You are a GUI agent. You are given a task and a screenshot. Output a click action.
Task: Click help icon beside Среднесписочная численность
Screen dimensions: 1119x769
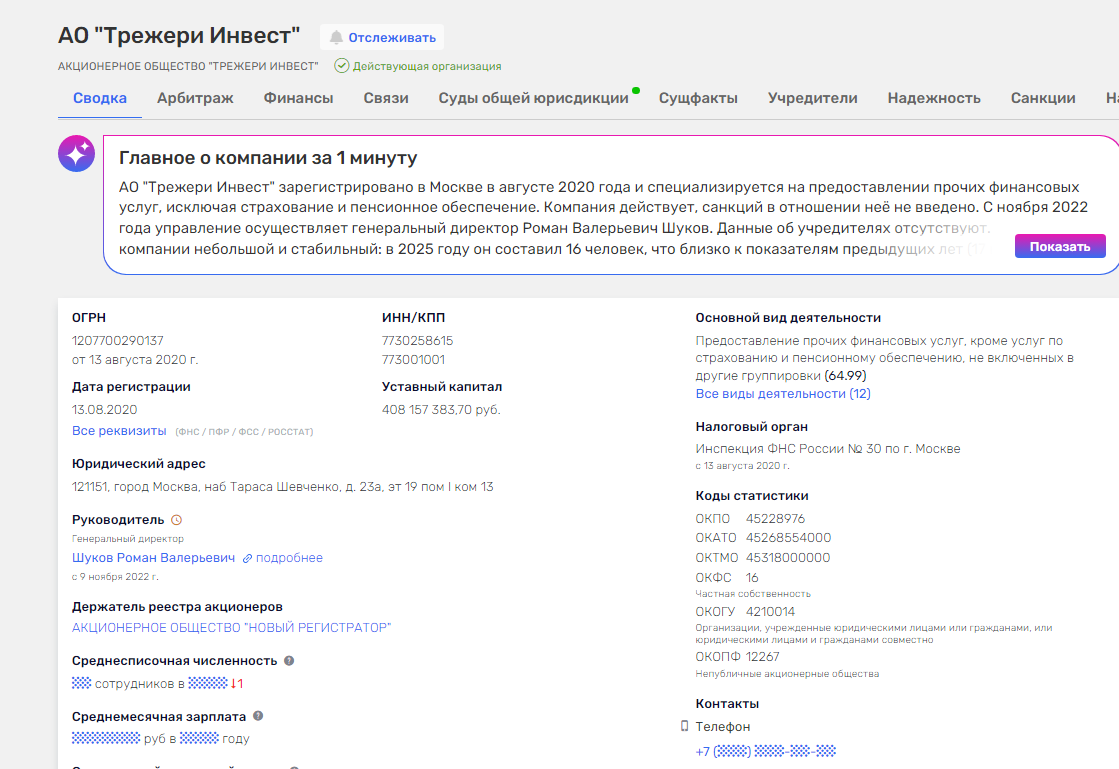point(289,661)
